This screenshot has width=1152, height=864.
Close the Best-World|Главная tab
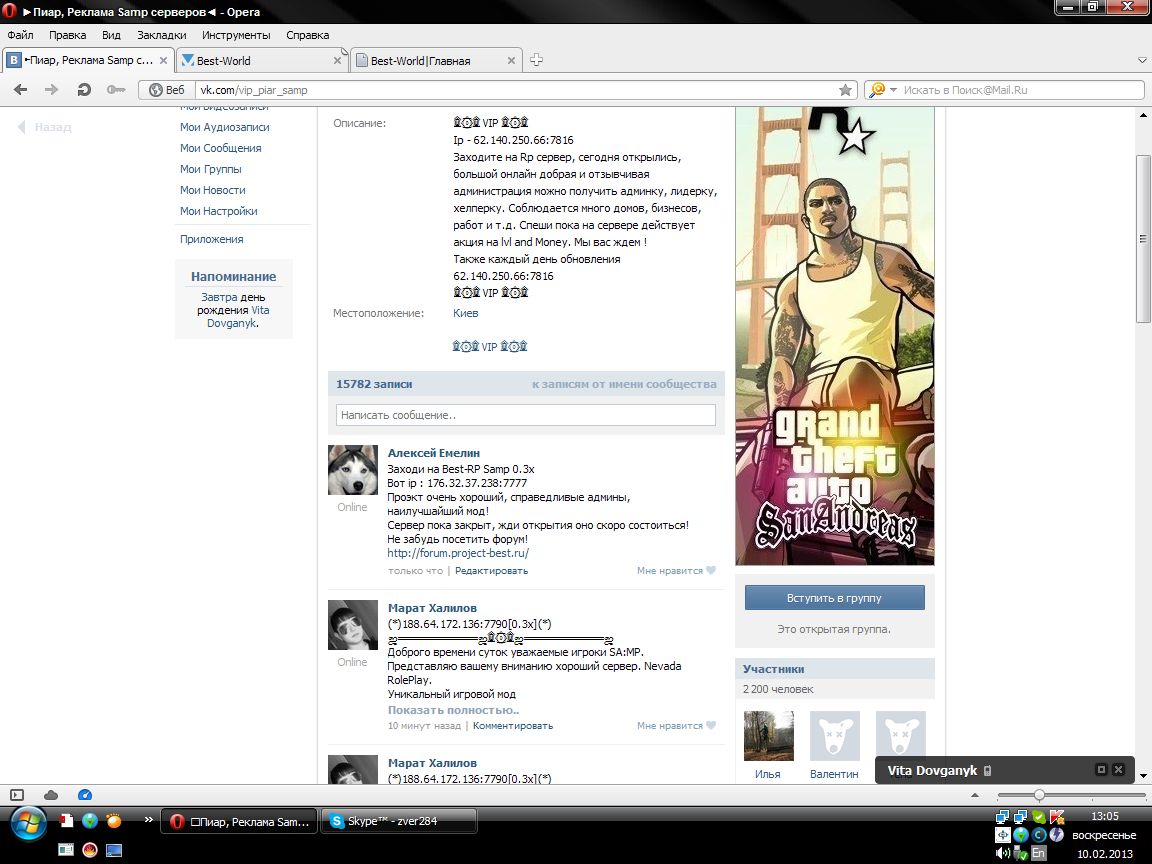pos(511,61)
